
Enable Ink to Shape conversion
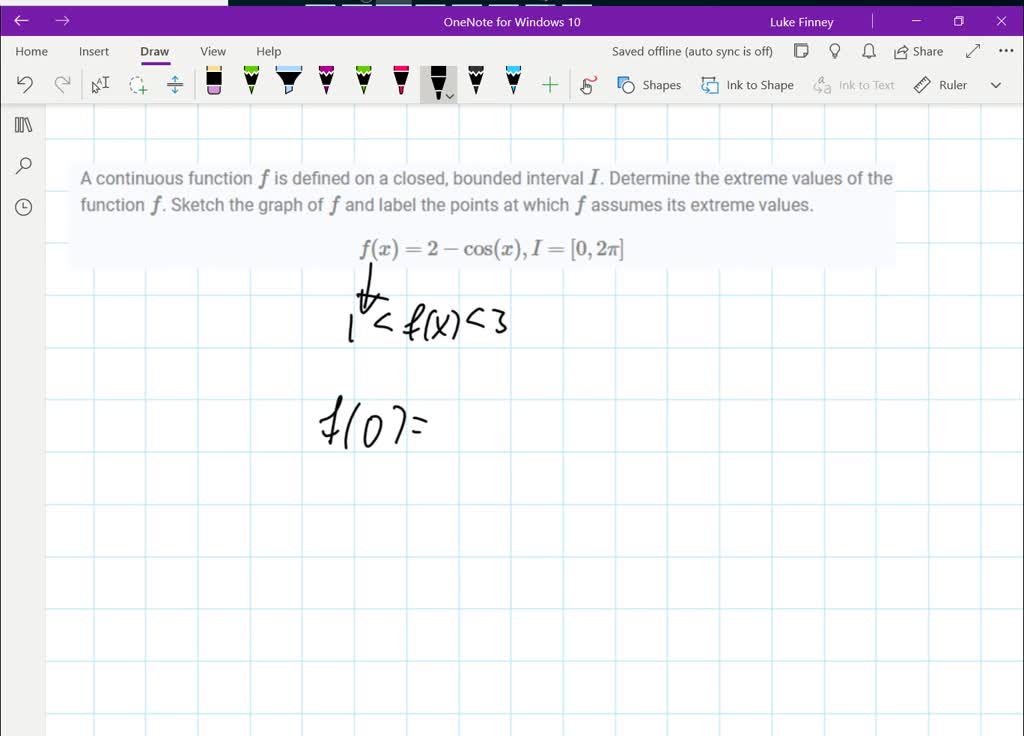point(747,85)
